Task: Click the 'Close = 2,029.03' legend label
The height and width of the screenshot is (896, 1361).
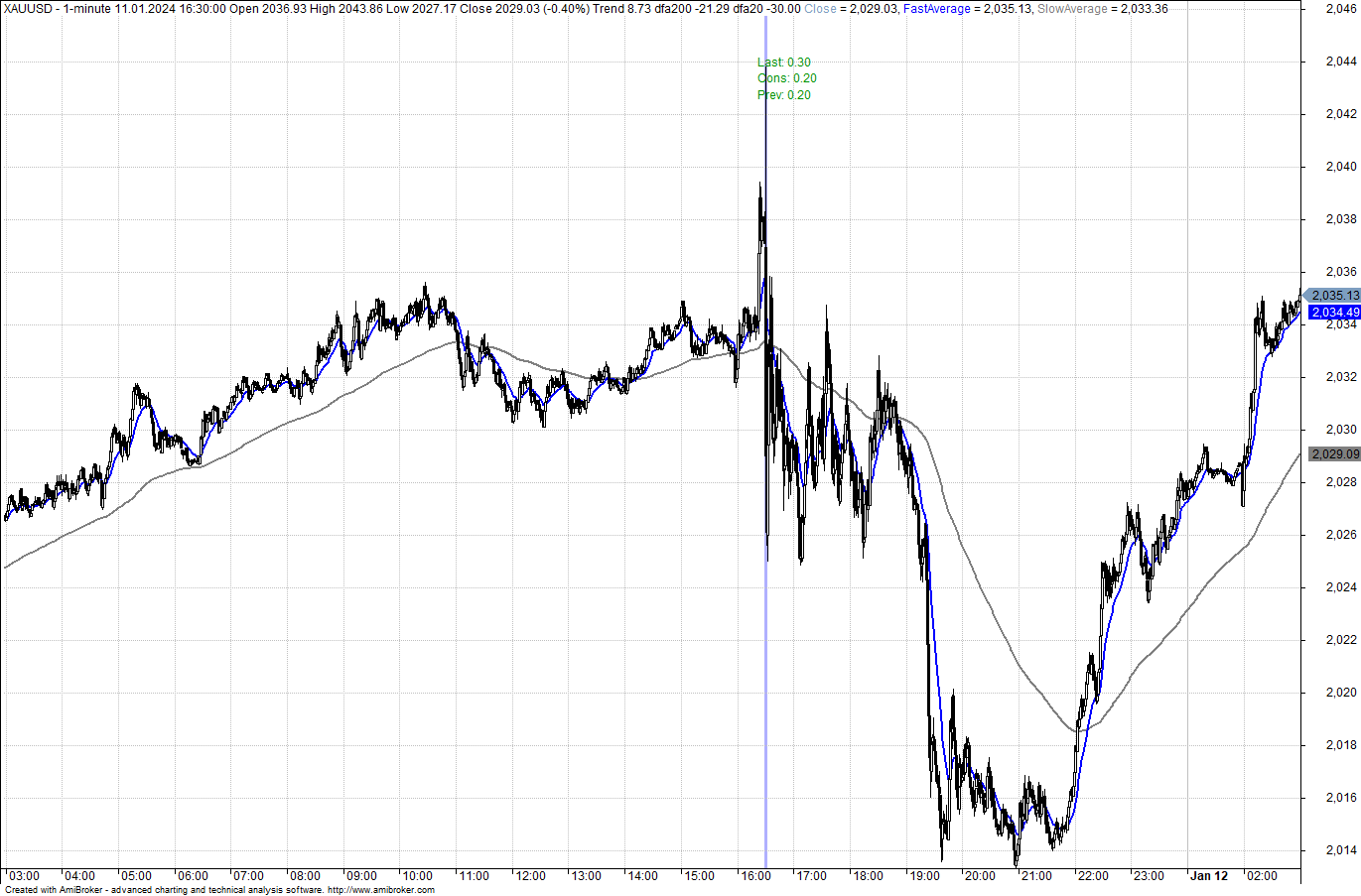Action: pyautogui.click(x=851, y=9)
